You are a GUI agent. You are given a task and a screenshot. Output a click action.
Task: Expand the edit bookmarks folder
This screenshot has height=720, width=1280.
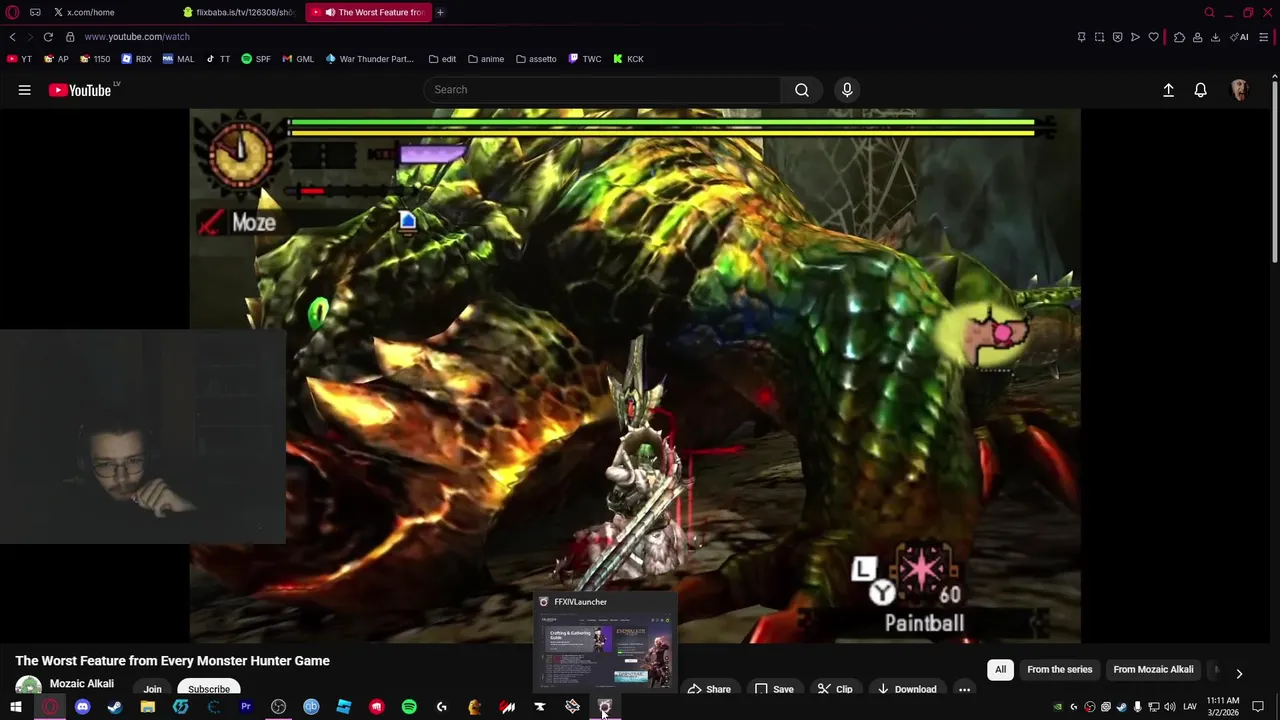[442, 59]
